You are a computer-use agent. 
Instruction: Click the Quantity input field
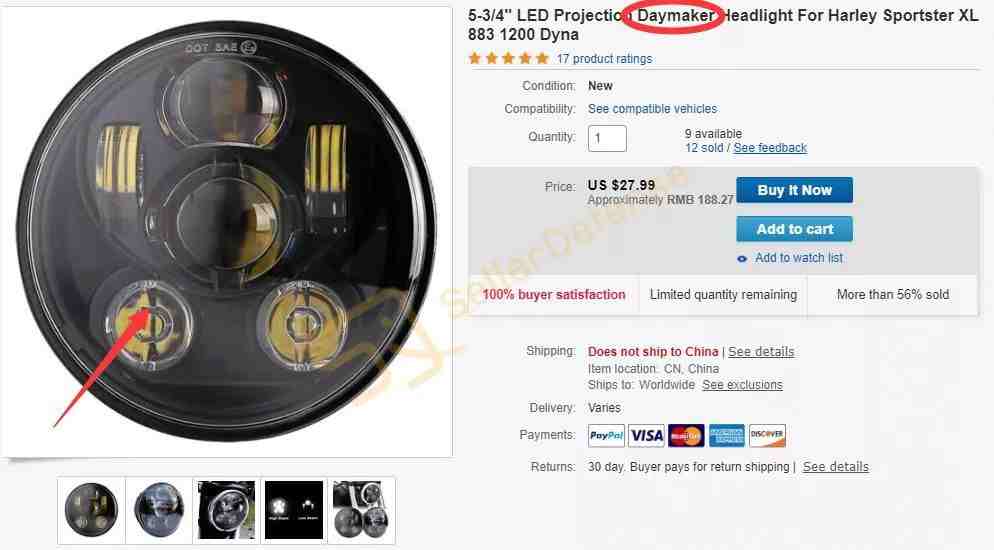(607, 138)
